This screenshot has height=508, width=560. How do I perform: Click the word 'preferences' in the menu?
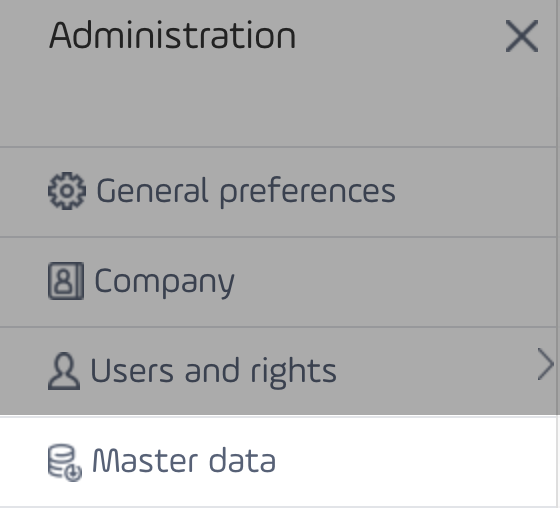tap(308, 193)
